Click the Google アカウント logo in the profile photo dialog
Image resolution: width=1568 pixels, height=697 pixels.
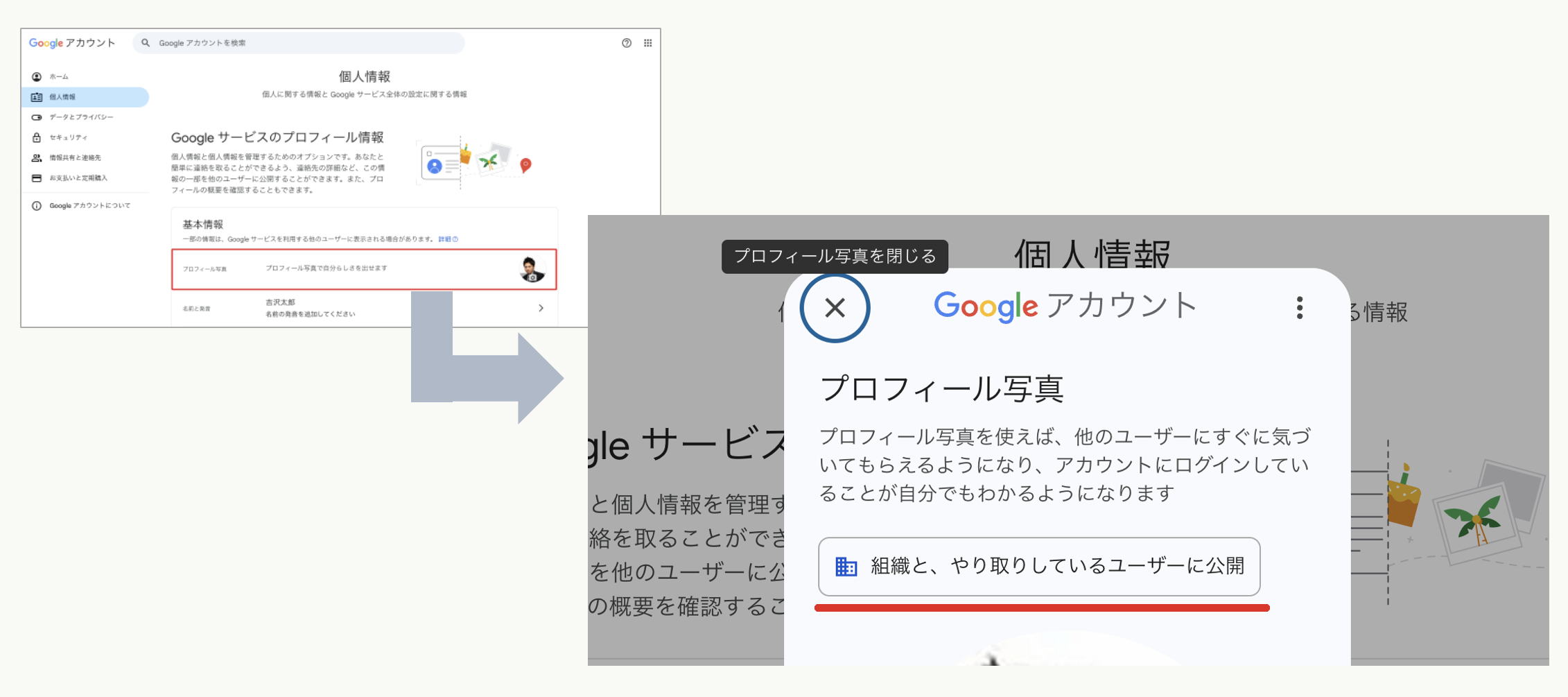(1065, 306)
